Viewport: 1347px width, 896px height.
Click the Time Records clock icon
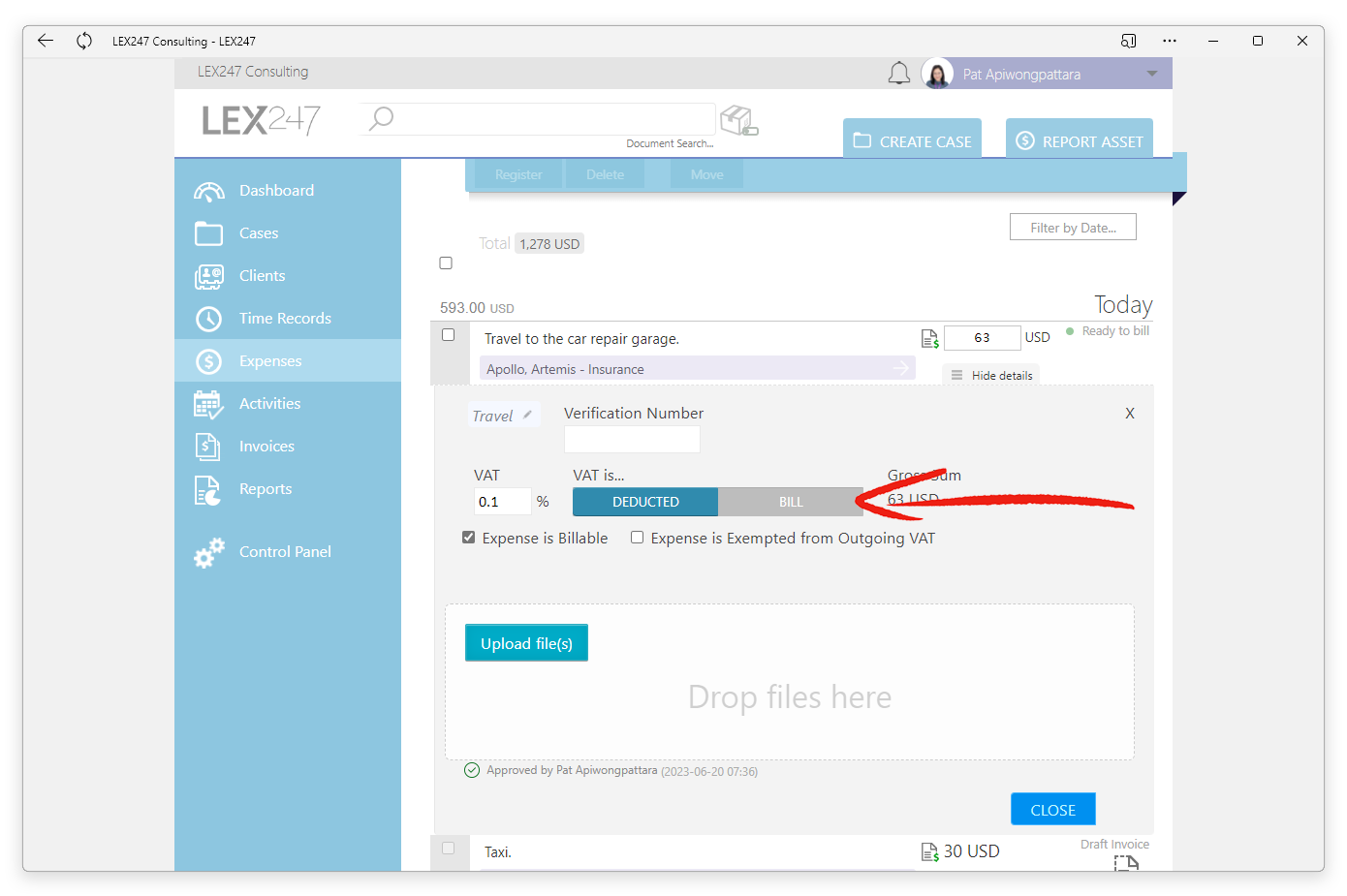(208, 319)
